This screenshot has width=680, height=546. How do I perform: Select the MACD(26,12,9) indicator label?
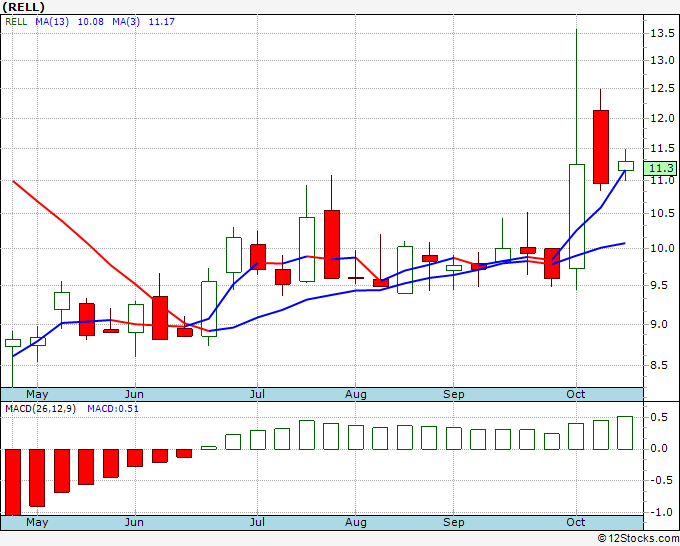point(39,409)
